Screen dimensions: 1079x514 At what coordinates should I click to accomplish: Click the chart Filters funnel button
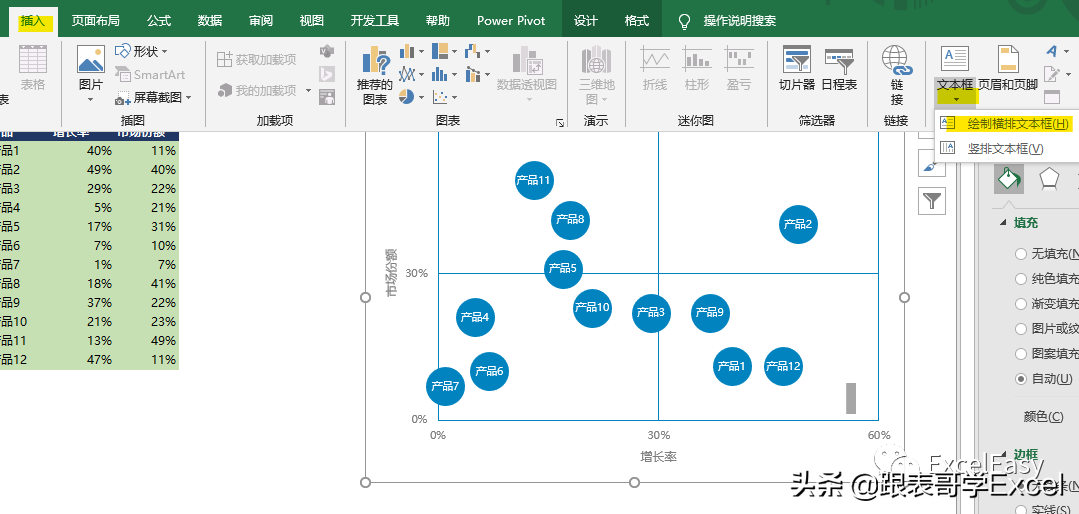tap(932, 201)
